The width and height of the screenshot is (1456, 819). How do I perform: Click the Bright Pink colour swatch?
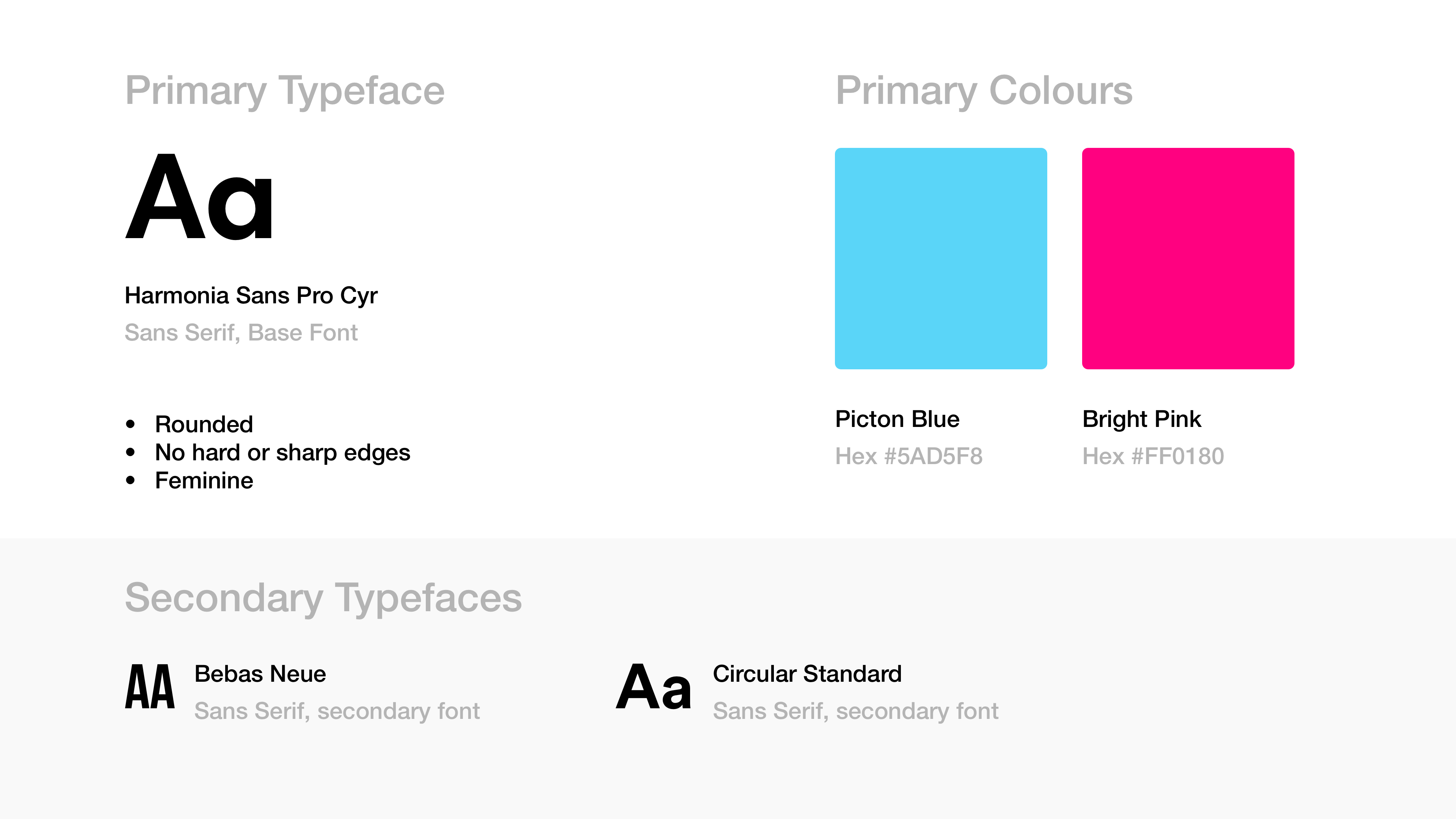click(x=1188, y=258)
